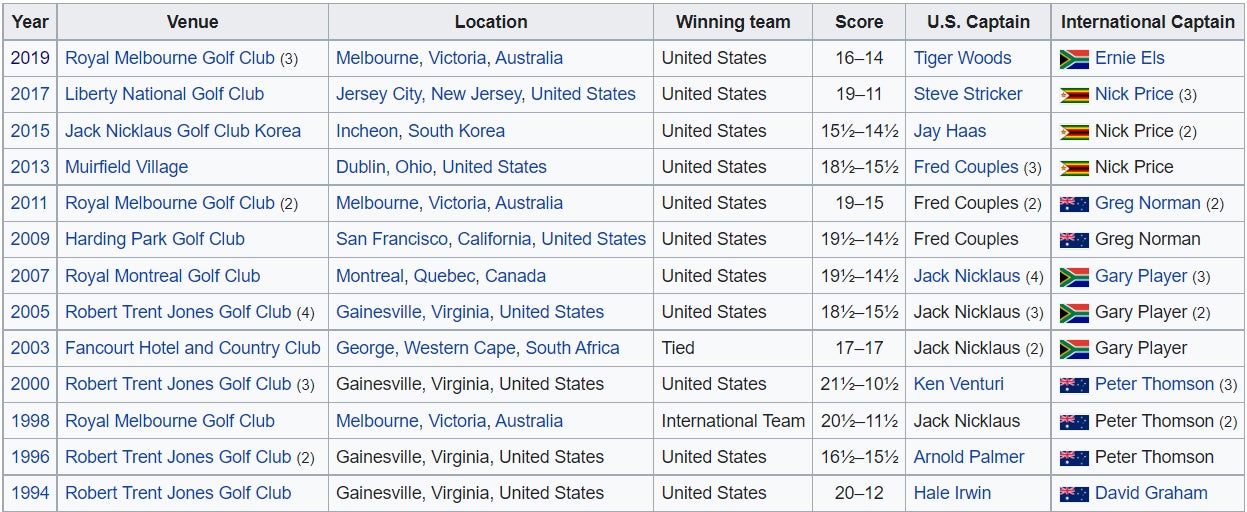Click the Australian flag in the 2011 row
Image resolution: width=1247 pixels, height=512 pixels.
[x=1073, y=204]
